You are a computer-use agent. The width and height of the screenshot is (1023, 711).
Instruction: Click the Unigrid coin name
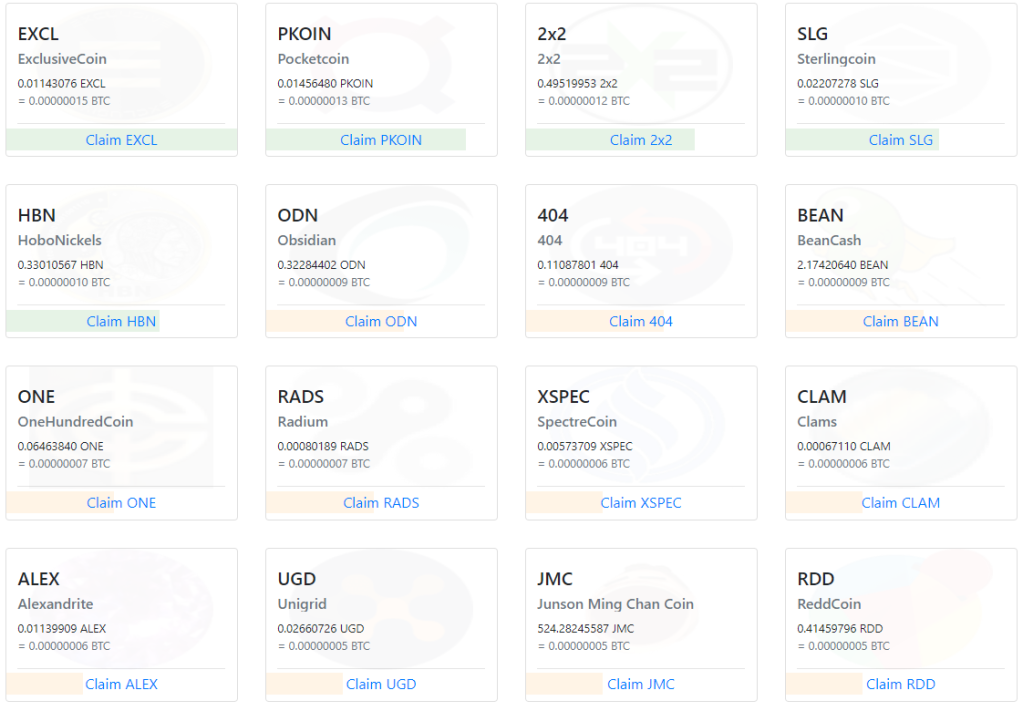[x=302, y=604]
